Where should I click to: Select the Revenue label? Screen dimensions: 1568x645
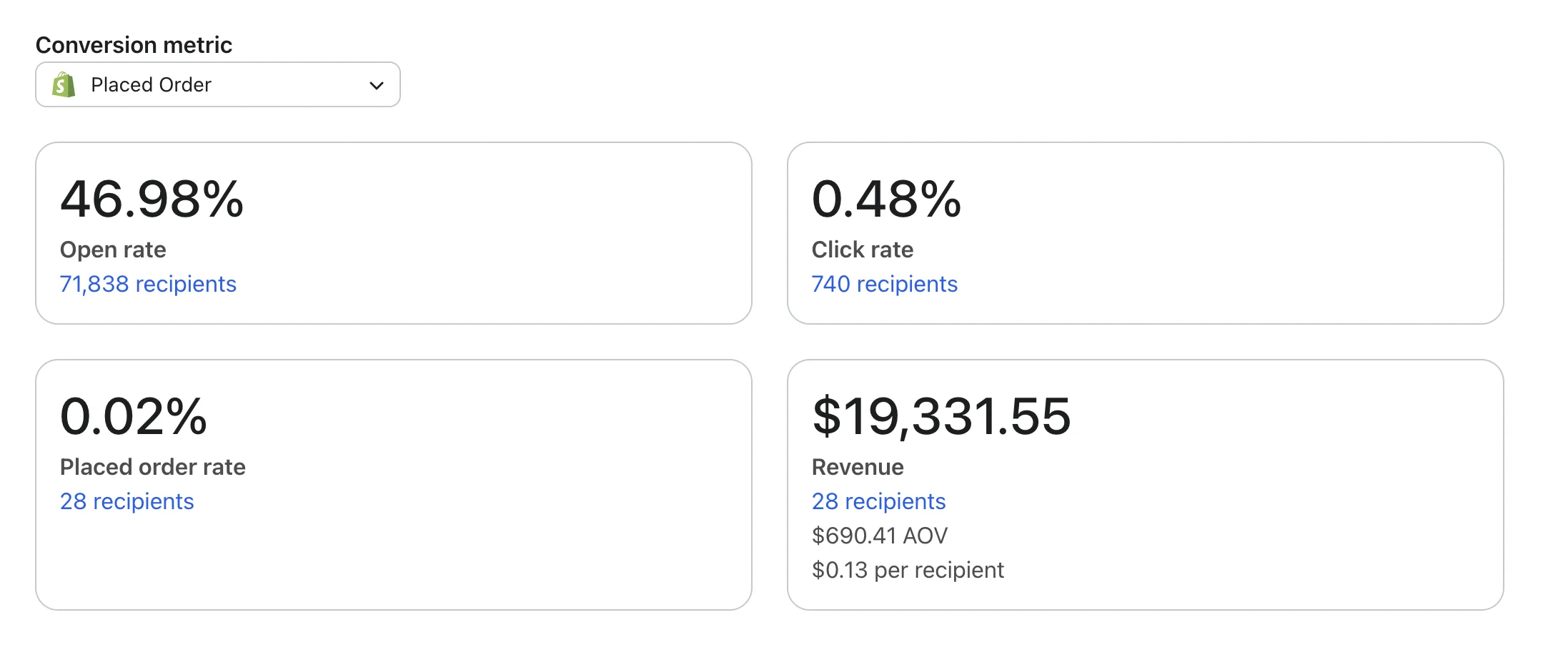pyautogui.click(x=858, y=467)
